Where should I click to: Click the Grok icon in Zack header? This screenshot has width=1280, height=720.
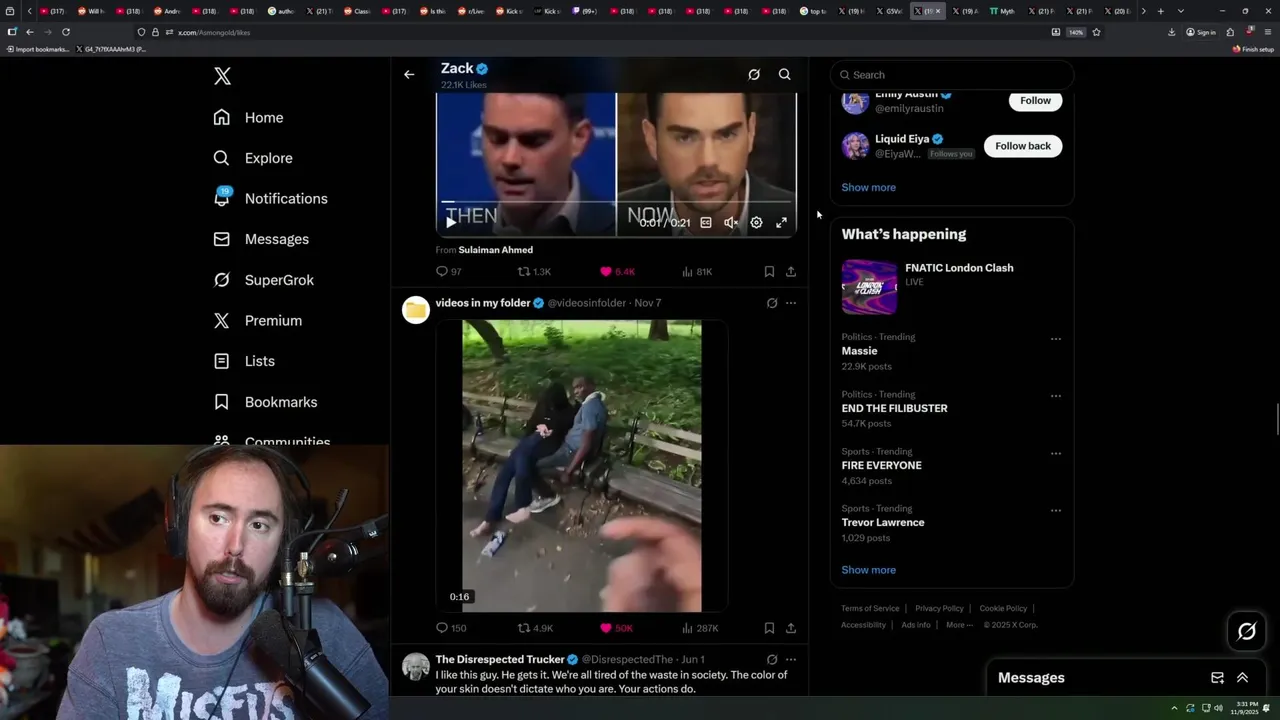(754, 74)
